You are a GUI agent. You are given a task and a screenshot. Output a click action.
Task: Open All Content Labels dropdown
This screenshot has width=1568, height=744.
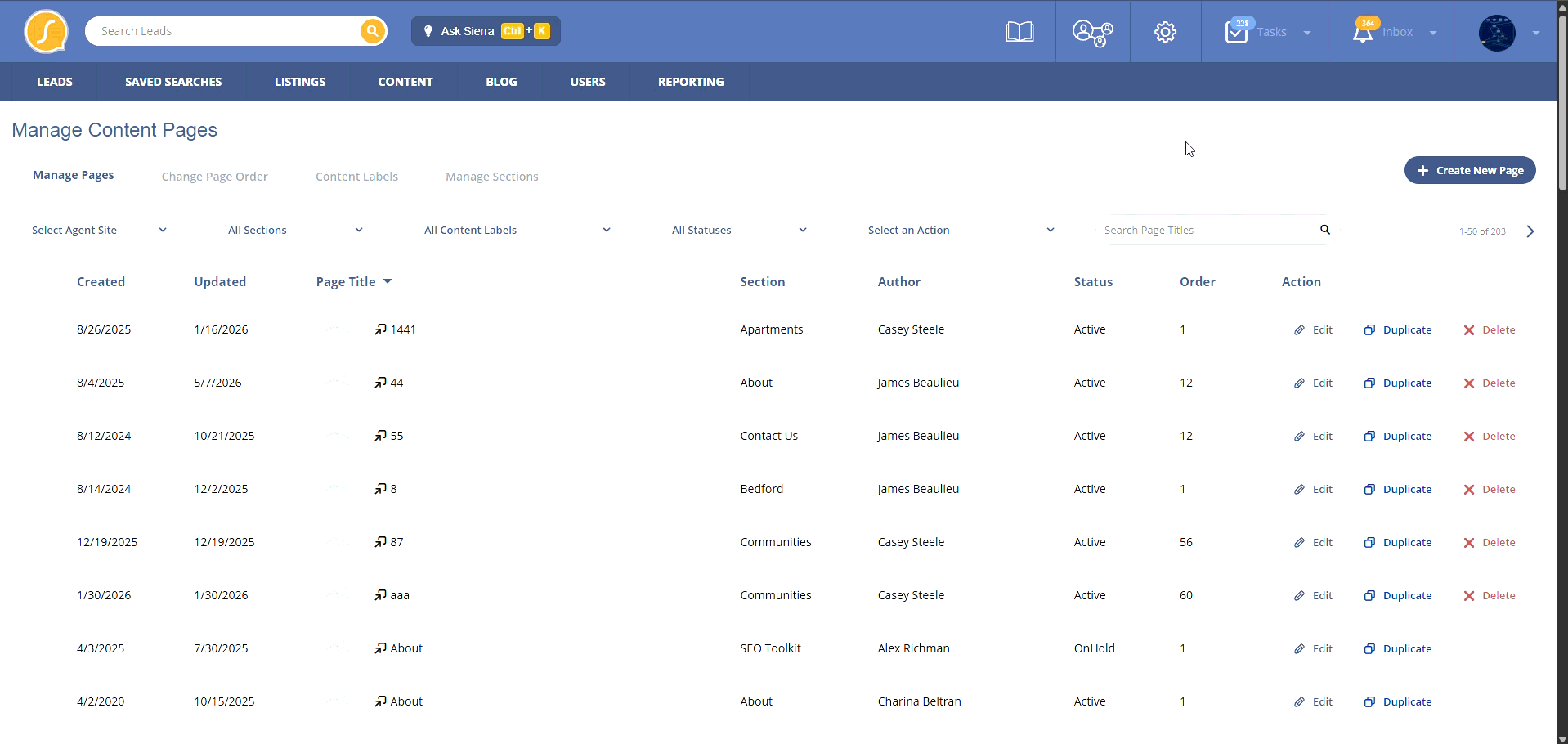coord(517,230)
